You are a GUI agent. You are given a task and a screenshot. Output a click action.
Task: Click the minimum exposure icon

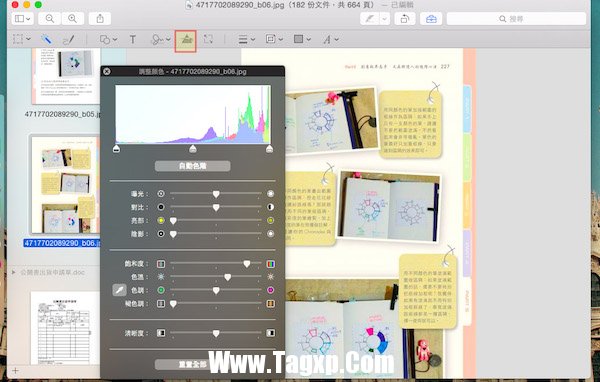click(x=161, y=194)
